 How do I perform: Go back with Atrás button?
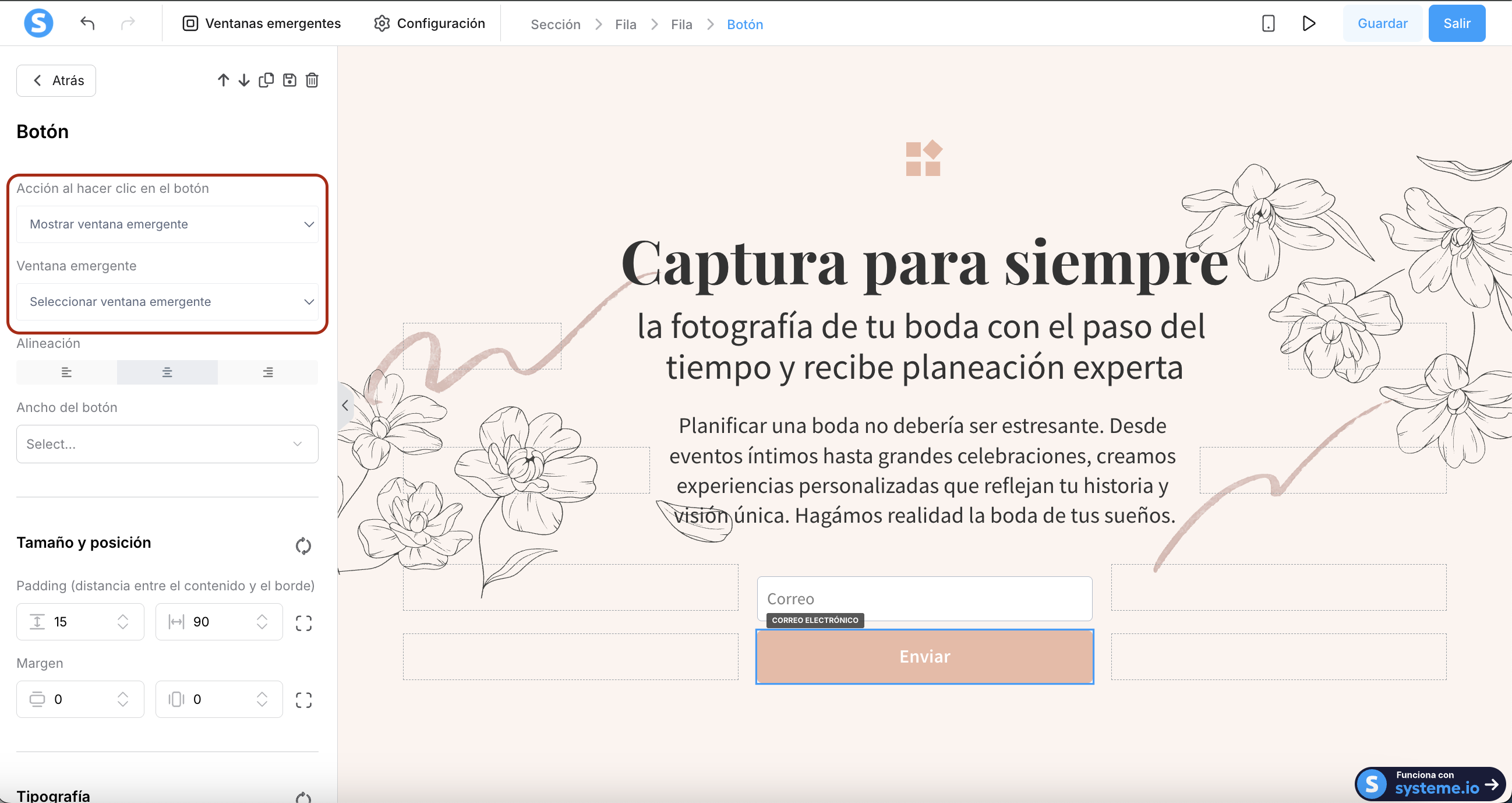(x=56, y=80)
